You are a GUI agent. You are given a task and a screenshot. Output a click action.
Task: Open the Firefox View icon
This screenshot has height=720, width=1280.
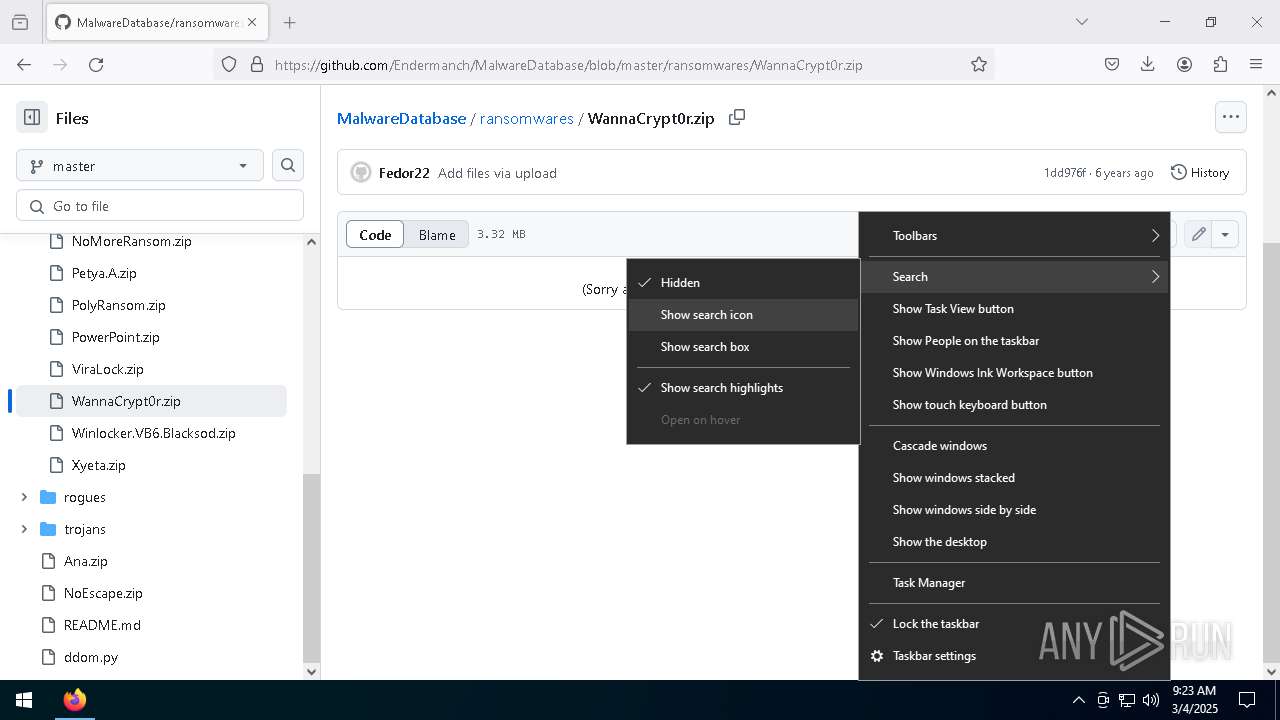point(20,22)
